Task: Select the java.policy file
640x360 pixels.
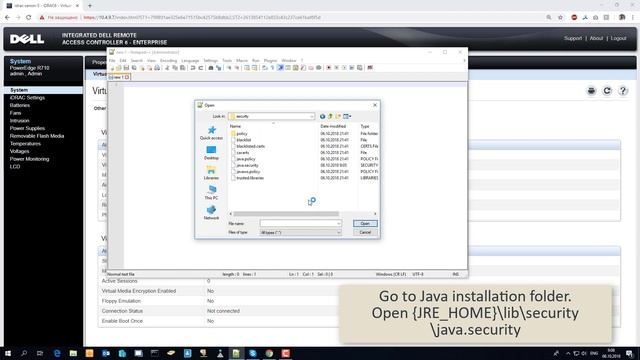Action: [243, 159]
